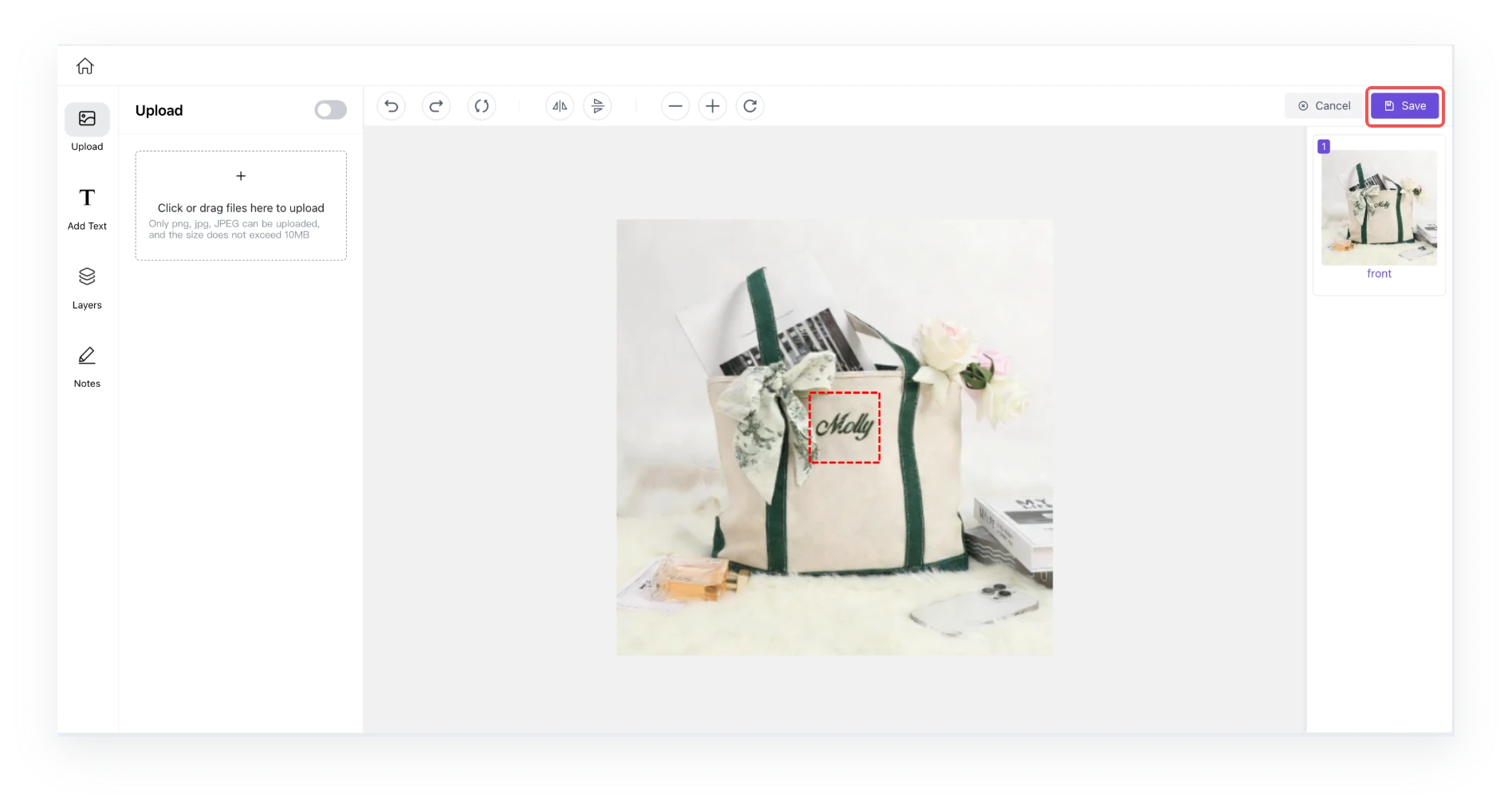
Task: Flip the design vertically
Action: point(597,106)
